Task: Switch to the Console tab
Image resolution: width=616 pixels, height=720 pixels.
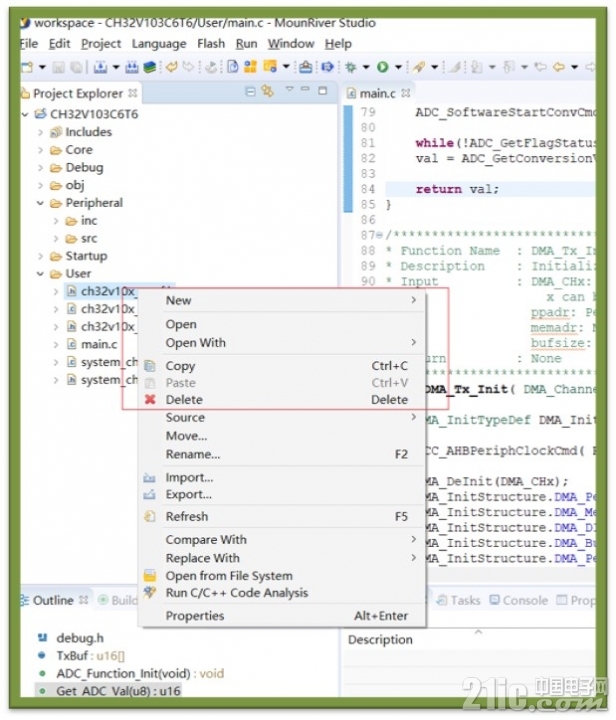Action: point(519,601)
